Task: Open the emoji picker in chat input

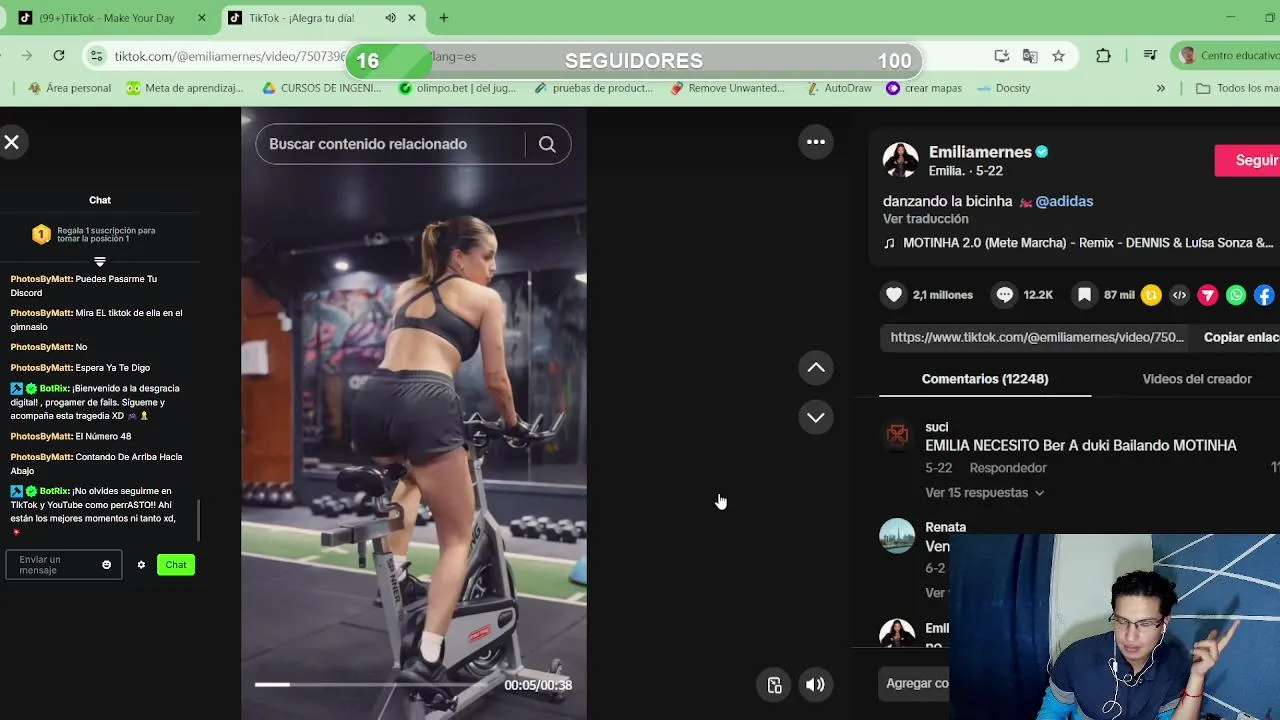Action: coord(106,565)
